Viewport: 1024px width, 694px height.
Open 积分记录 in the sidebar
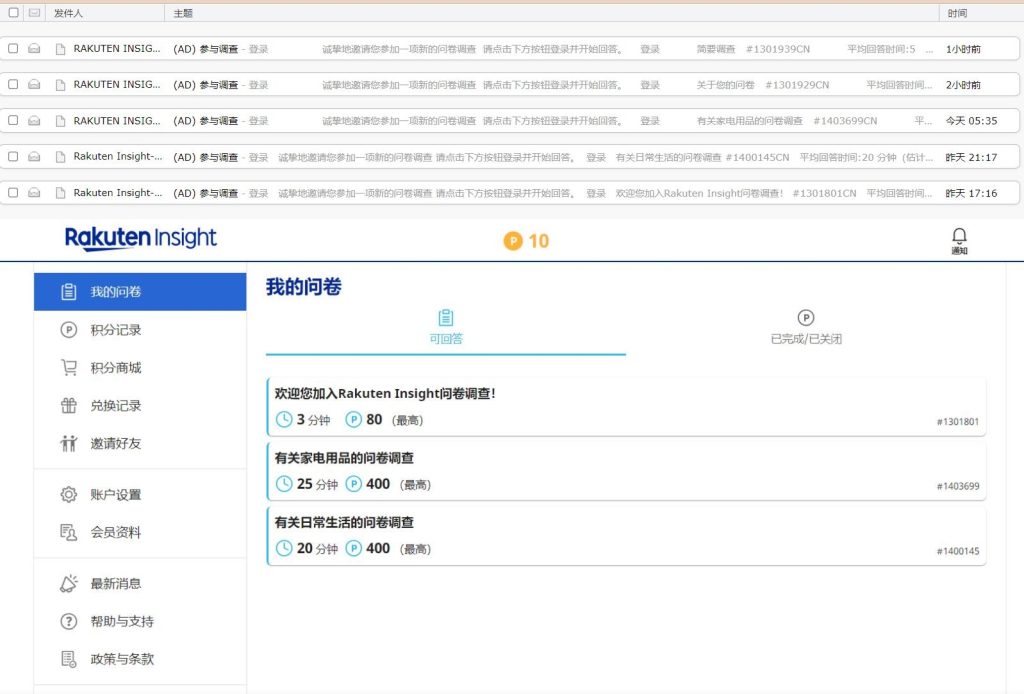(140, 330)
